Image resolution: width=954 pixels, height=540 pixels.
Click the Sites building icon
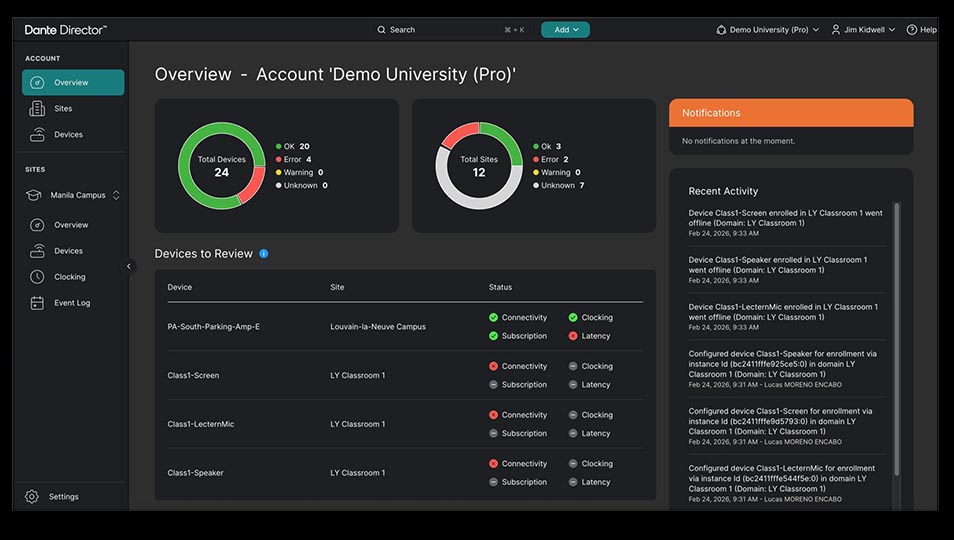[37, 109]
